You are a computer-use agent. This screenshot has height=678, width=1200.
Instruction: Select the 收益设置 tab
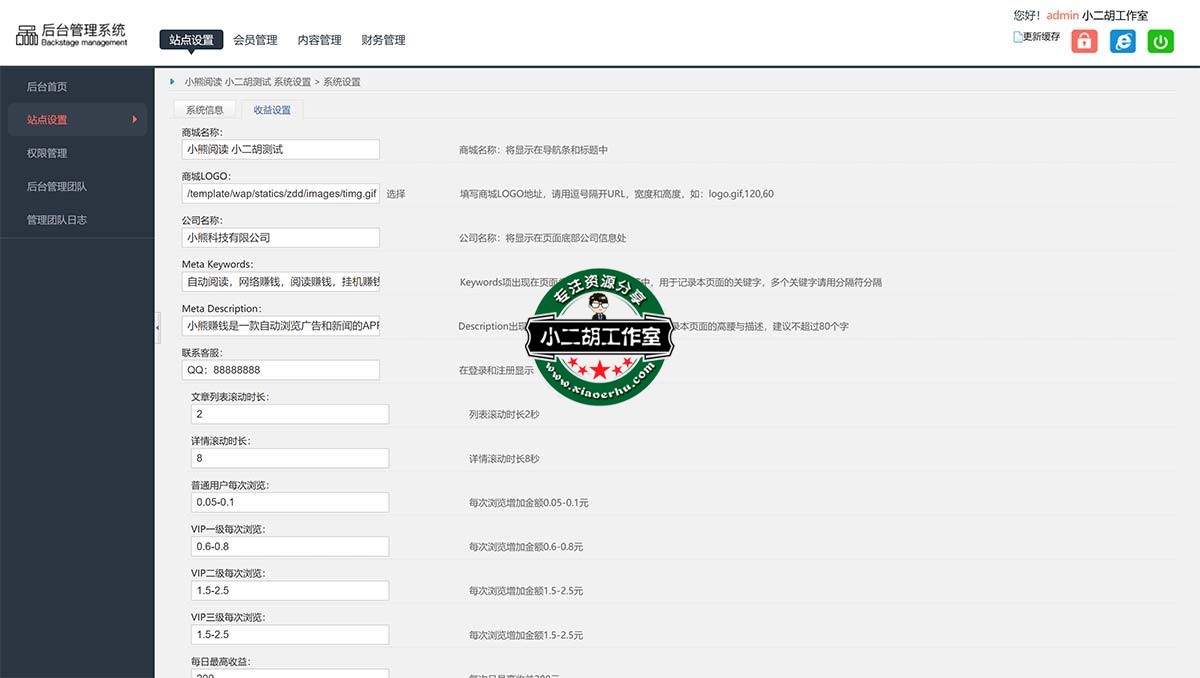click(272, 110)
